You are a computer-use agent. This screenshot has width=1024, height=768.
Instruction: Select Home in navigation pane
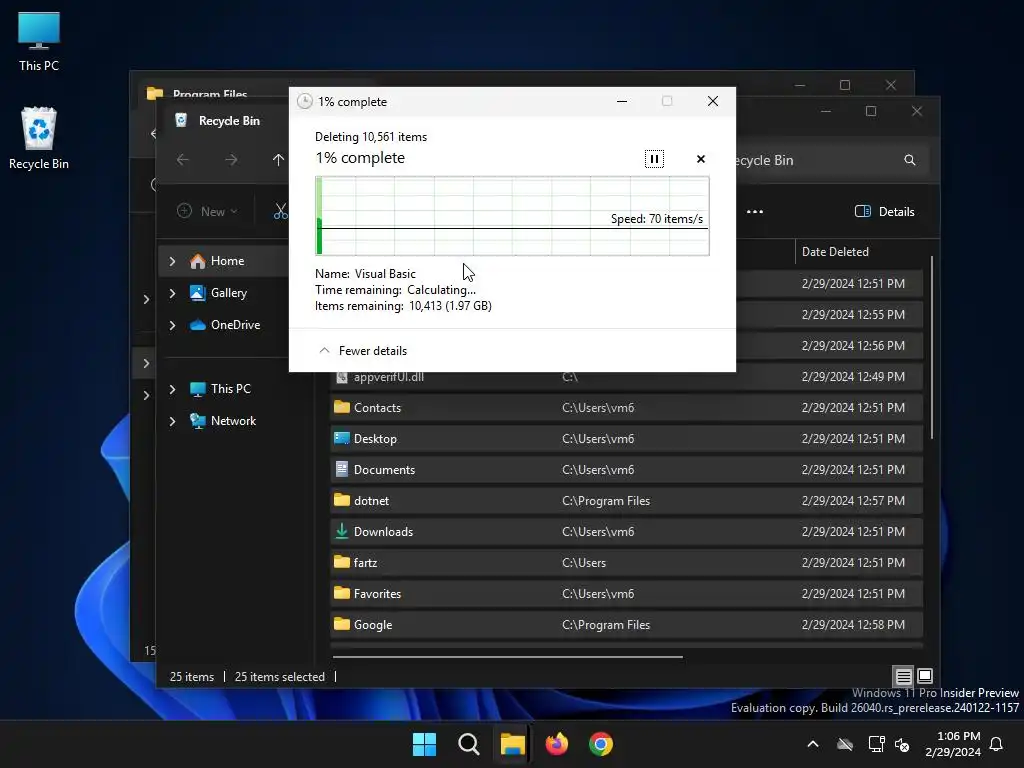point(227,261)
